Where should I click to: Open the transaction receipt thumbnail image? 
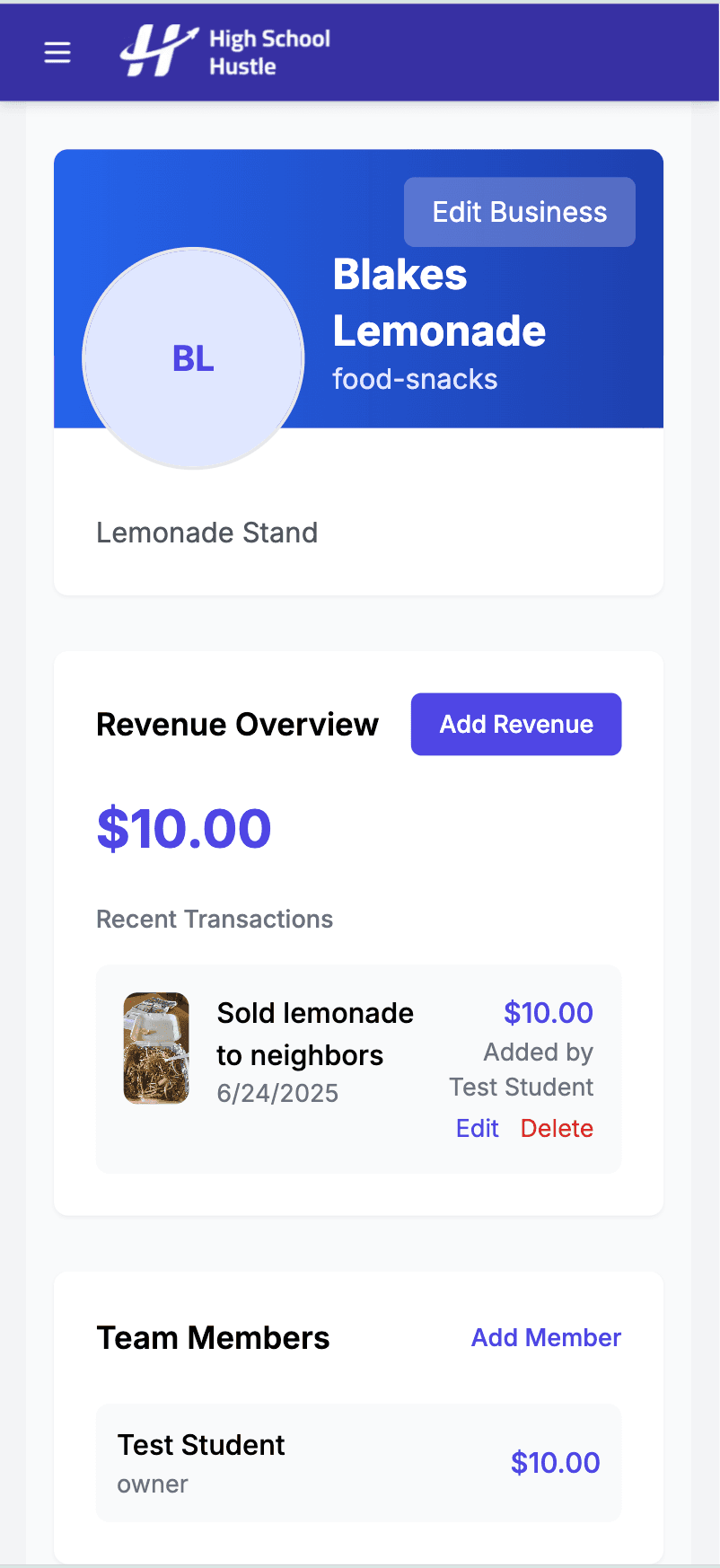coord(156,1048)
